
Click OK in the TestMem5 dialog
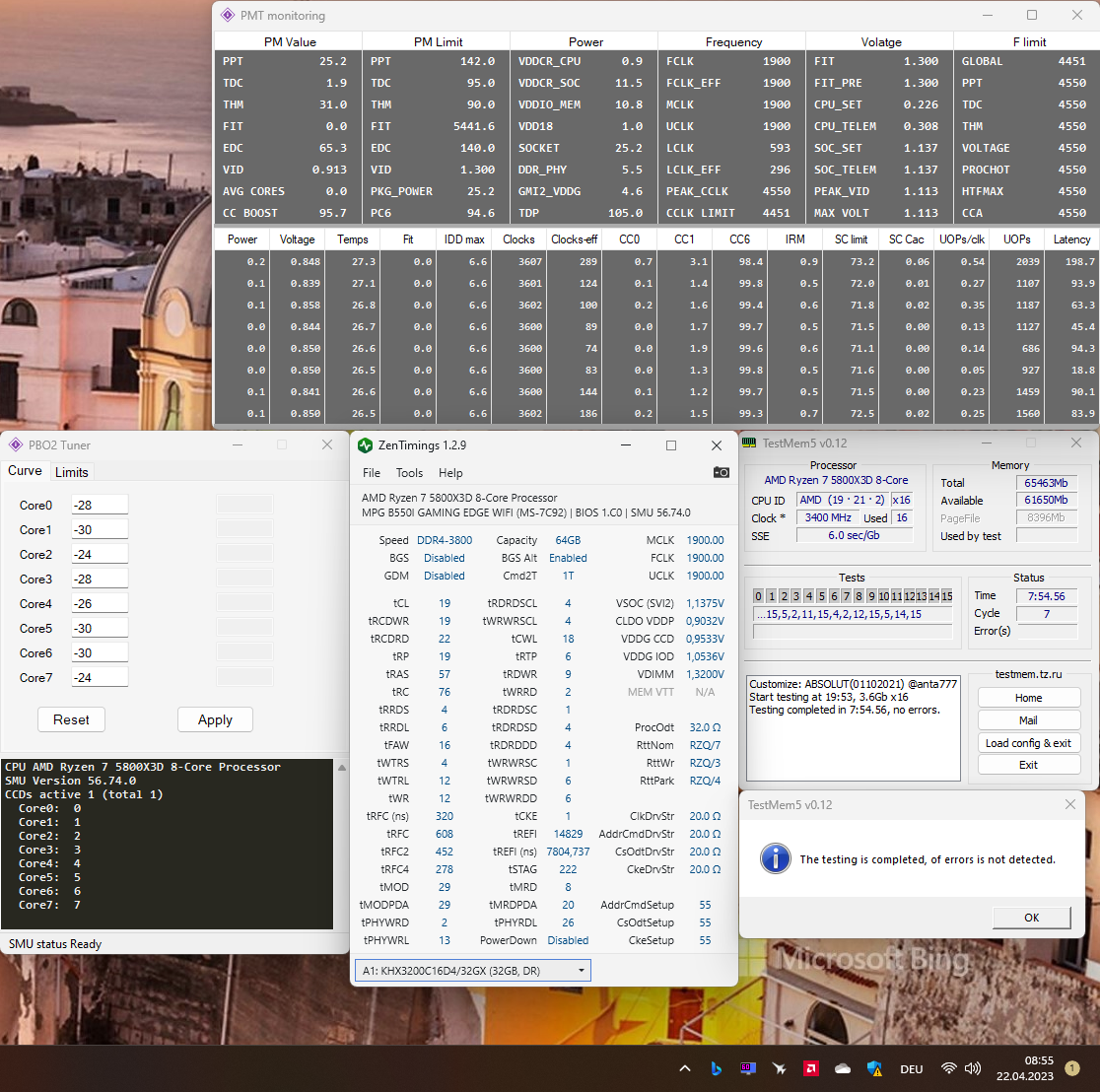[1031, 917]
